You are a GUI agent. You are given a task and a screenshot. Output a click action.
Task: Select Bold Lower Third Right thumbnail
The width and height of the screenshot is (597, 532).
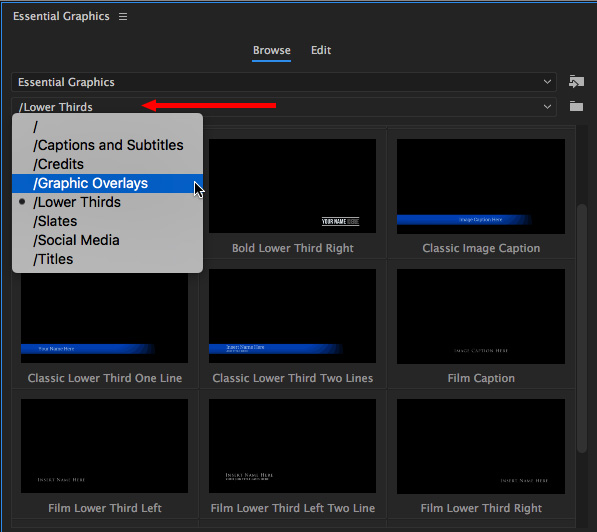click(x=292, y=186)
